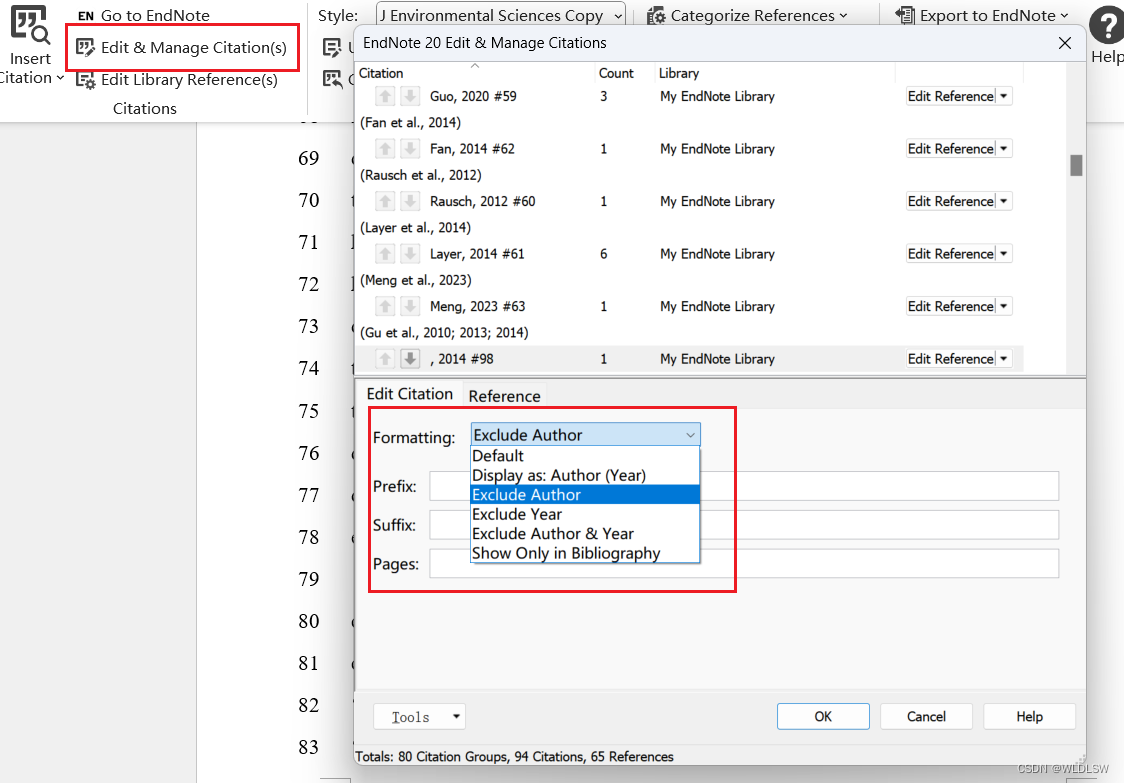Image resolution: width=1124 pixels, height=783 pixels.
Task: Open the Tools dropdown button
Action: [419, 716]
